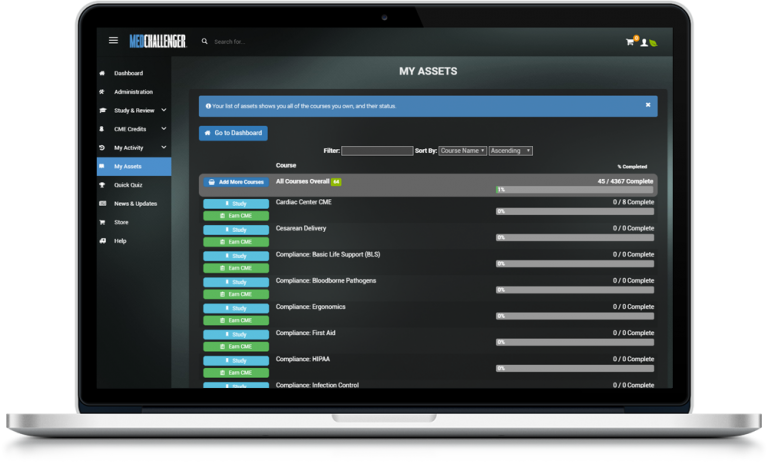Screen dimensions: 768x464
Task: Expand the Study & Review submenu chevron
Action: (x=164, y=110)
